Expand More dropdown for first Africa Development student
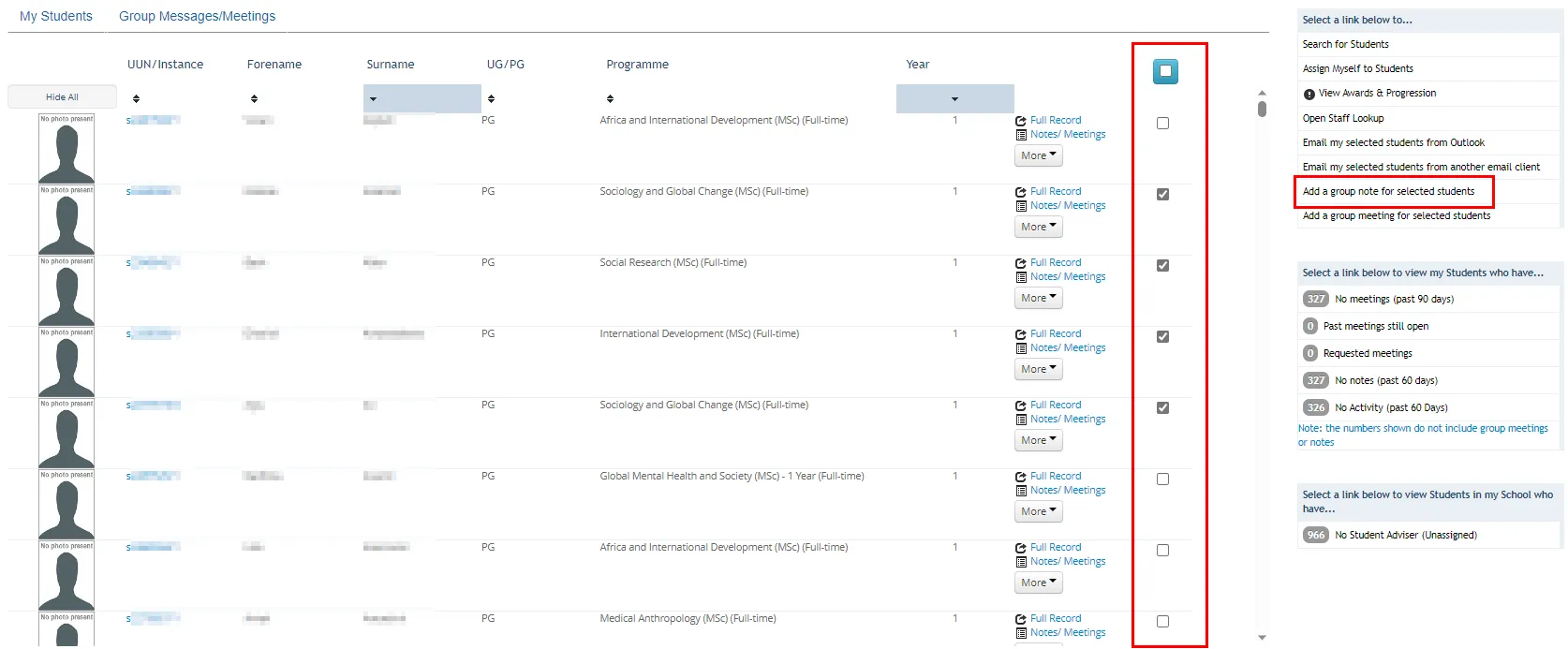The height and width of the screenshot is (649, 1568). pos(1039,155)
